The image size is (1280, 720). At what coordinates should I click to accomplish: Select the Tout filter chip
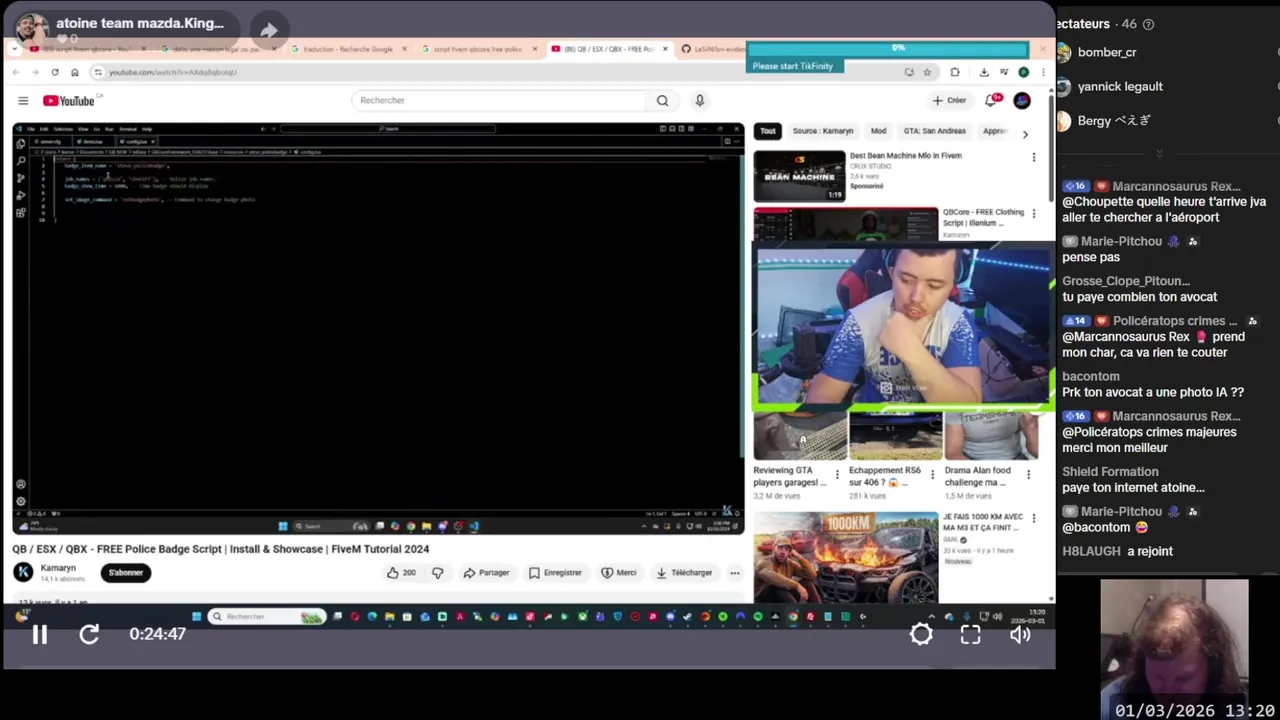[x=768, y=131]
